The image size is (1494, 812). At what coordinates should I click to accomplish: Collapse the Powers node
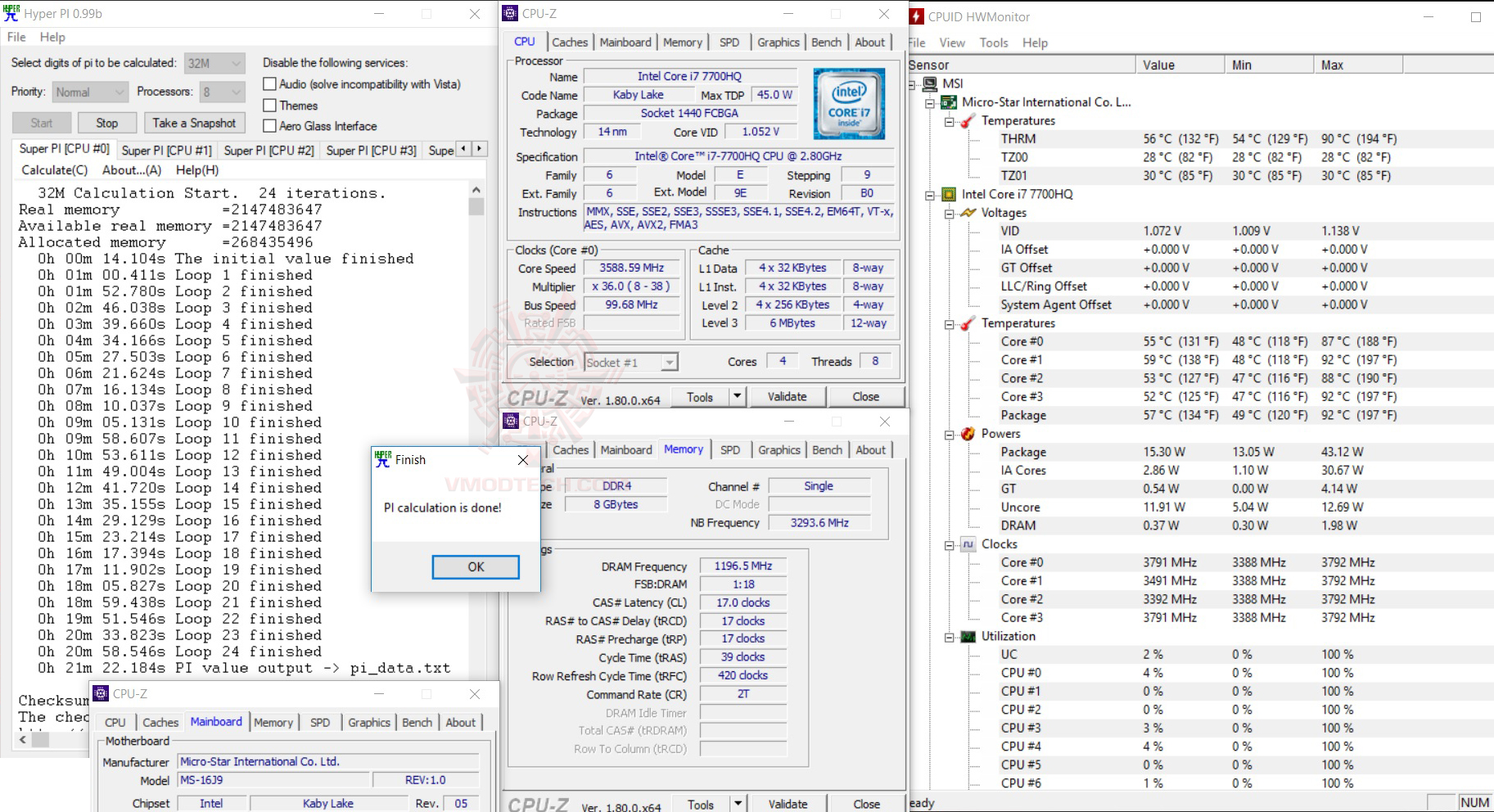[949, 434]
